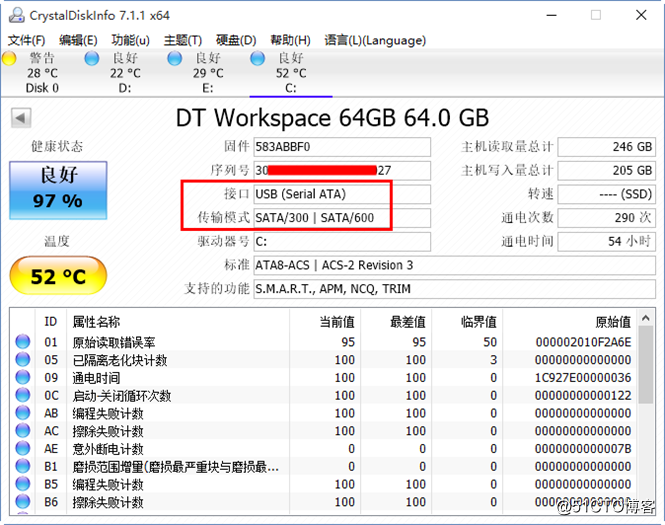Select the Disk 0 warning status circle
The height and width of the screenshot is (525, 665).
(x=8, y=59)
